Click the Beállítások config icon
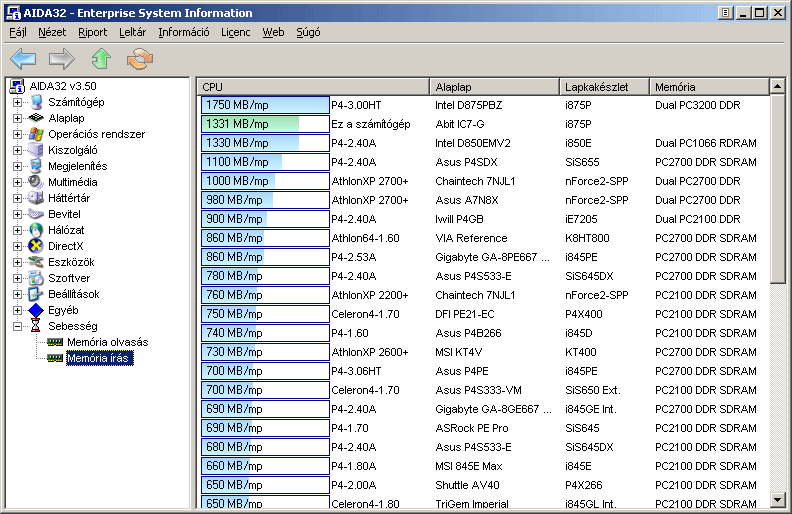 pos(36,294)
